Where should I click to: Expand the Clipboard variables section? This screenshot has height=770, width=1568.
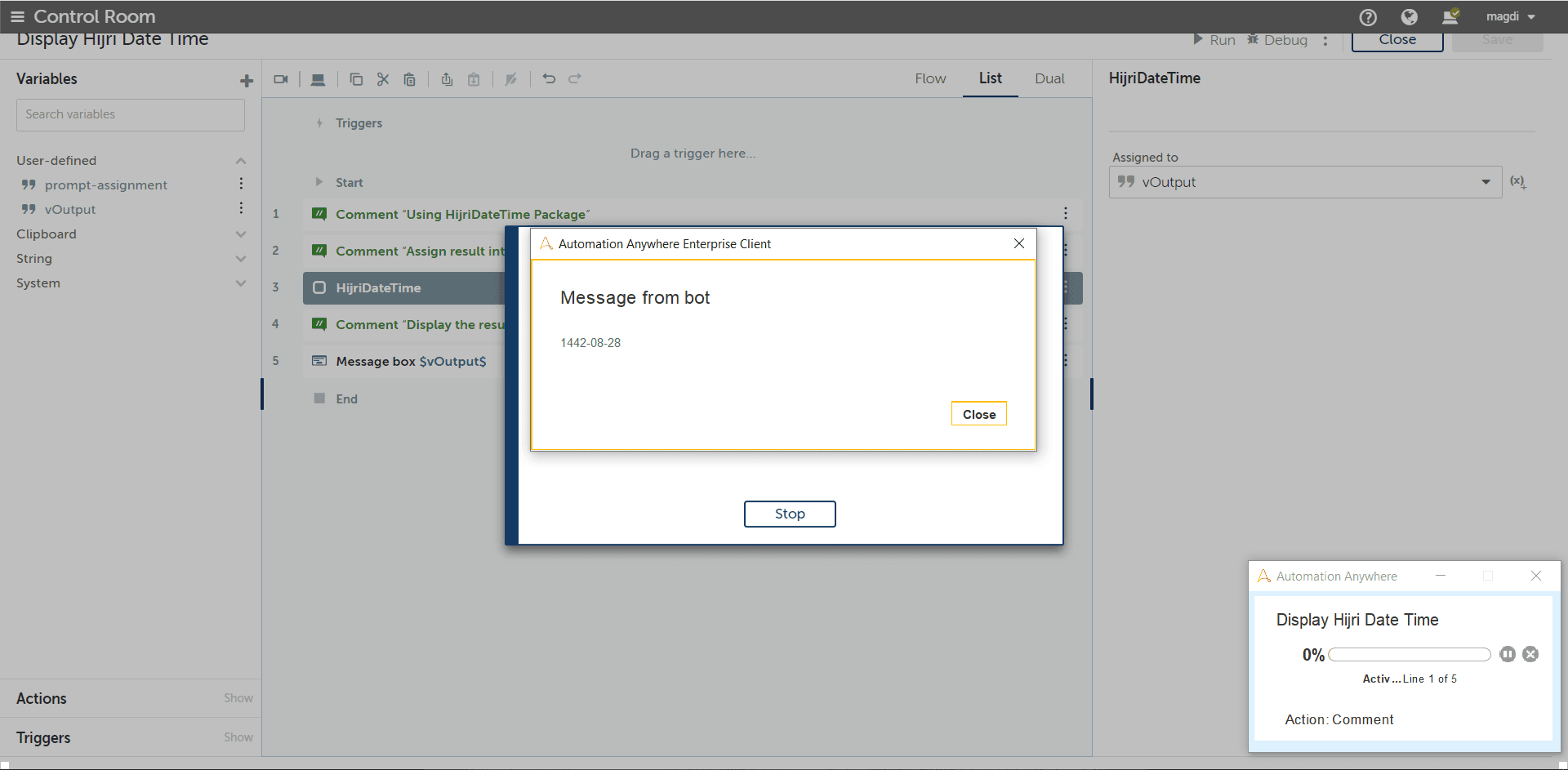click(241, 234)
